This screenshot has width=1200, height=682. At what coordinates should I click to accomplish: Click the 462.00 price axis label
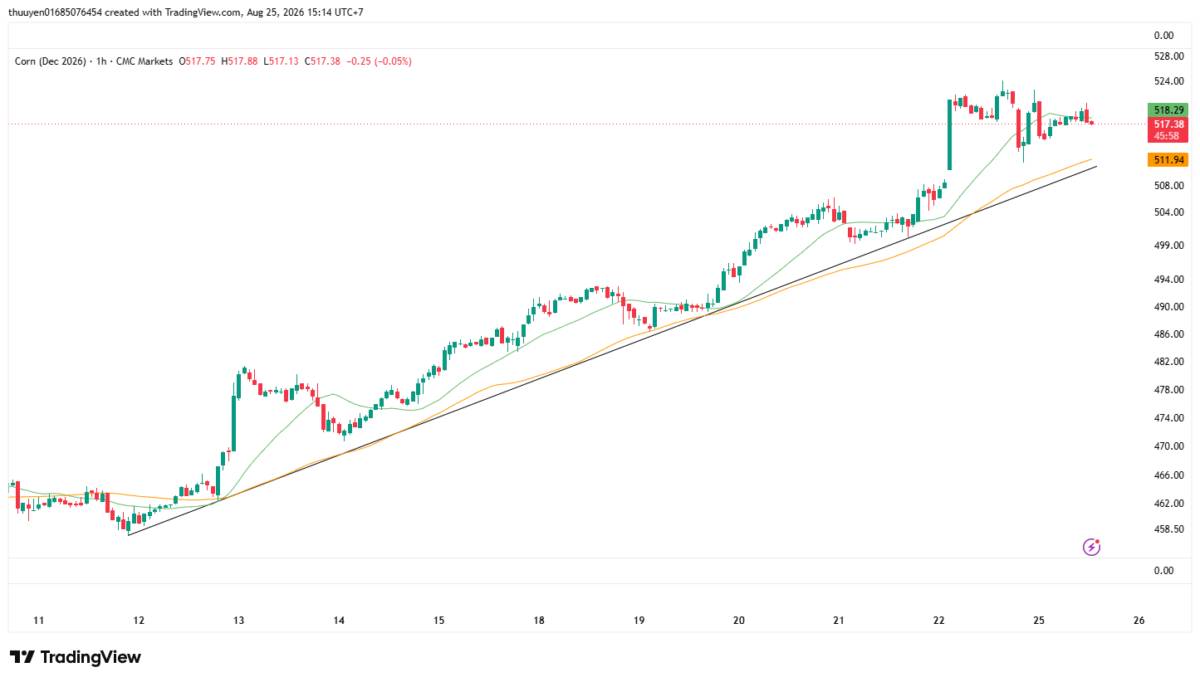(1169, 503)
